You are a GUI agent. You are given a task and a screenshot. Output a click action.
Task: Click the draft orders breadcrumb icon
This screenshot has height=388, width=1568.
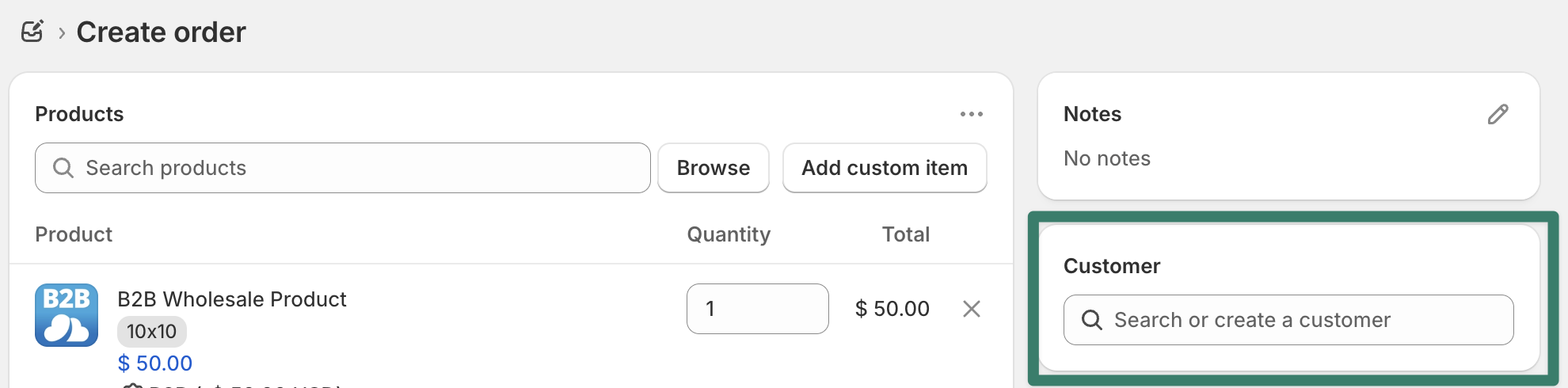[x=32, y=32]
